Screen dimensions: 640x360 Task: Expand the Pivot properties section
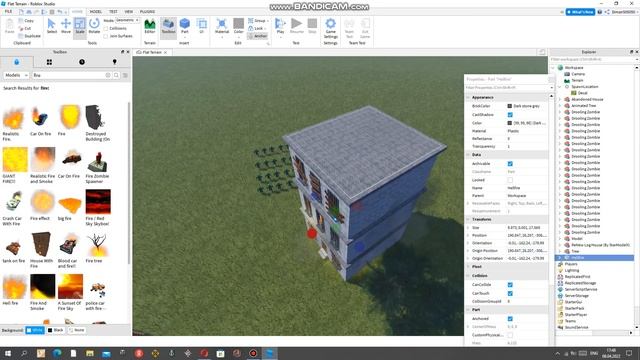tap(468, 267)
